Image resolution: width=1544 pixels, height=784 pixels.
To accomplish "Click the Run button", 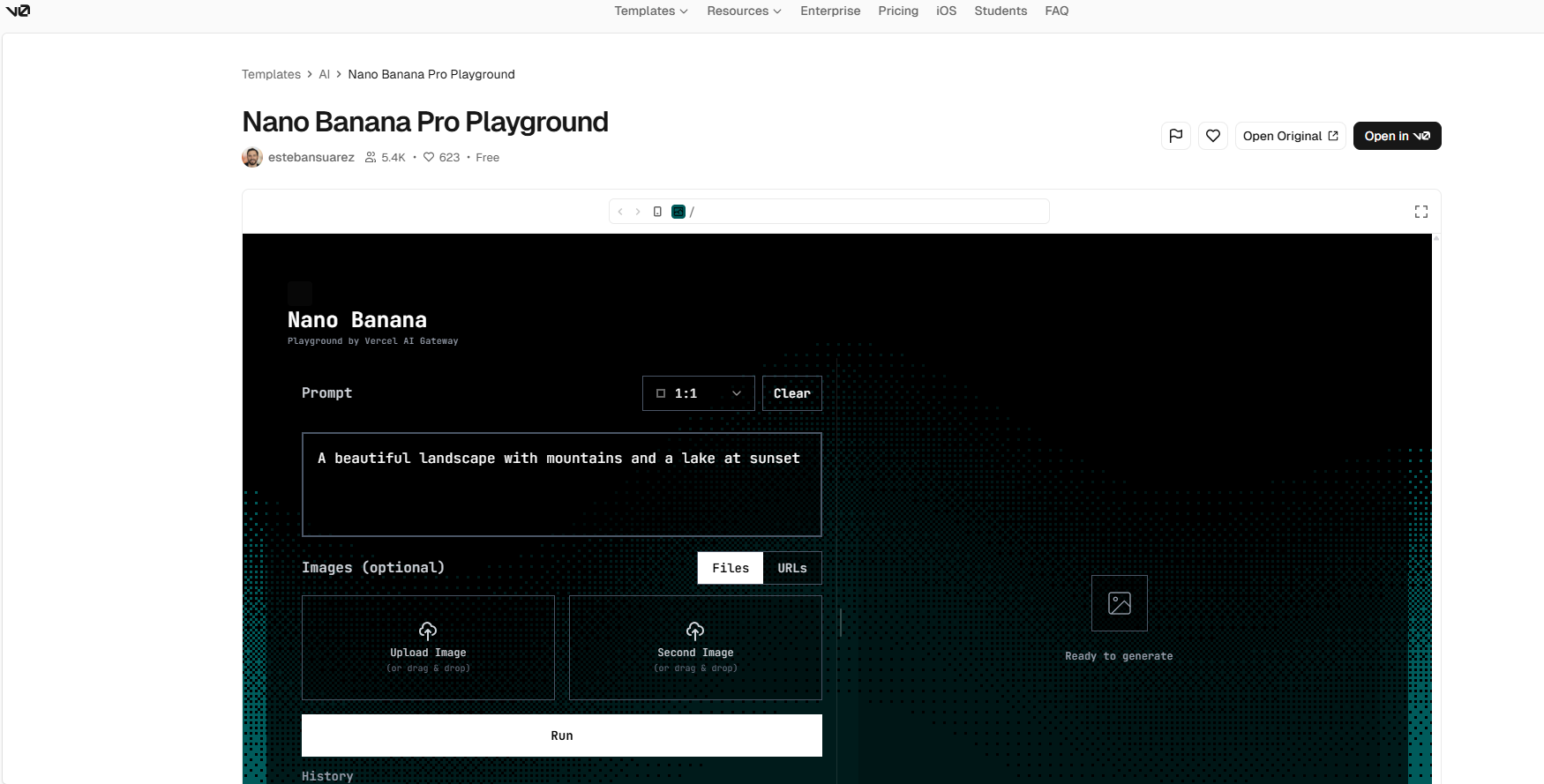I will pyautogui.click(x=562, y=735).
